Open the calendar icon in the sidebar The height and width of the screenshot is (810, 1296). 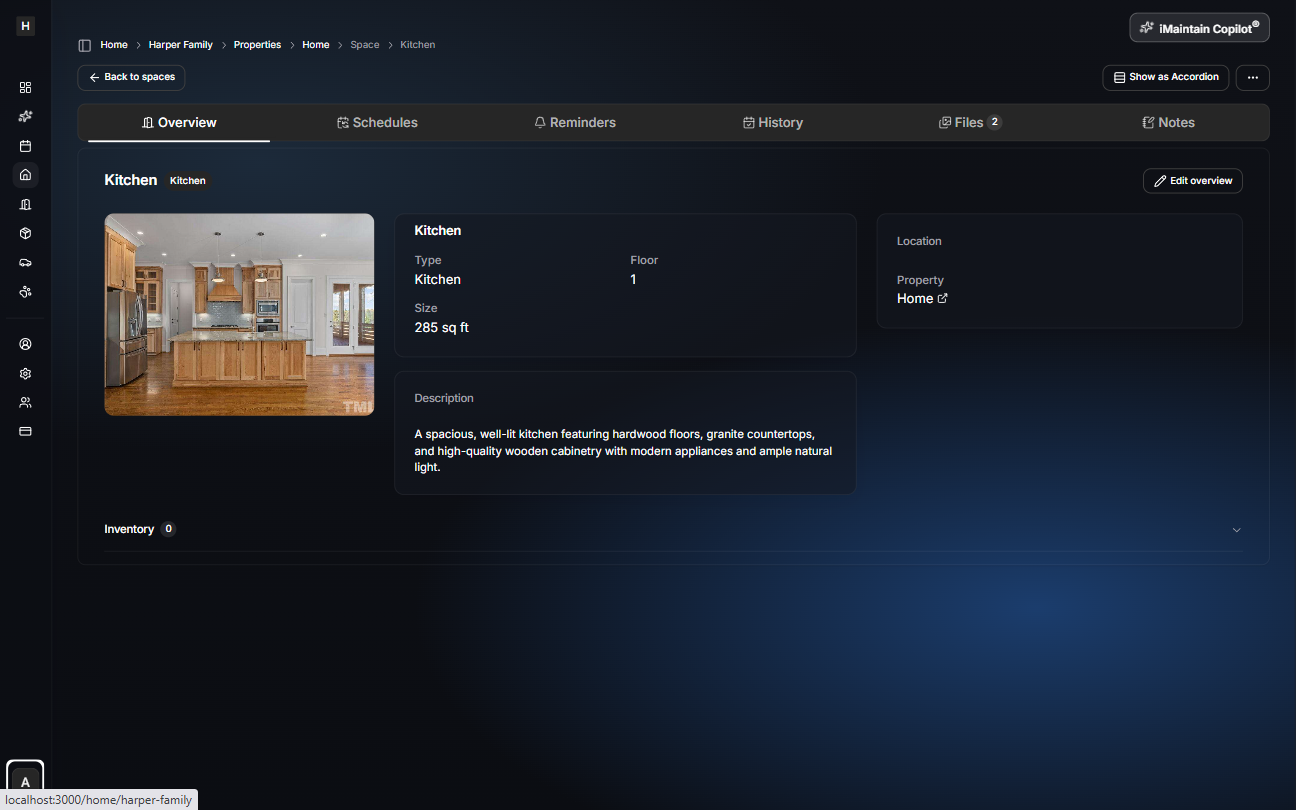[x=25, y=145]
